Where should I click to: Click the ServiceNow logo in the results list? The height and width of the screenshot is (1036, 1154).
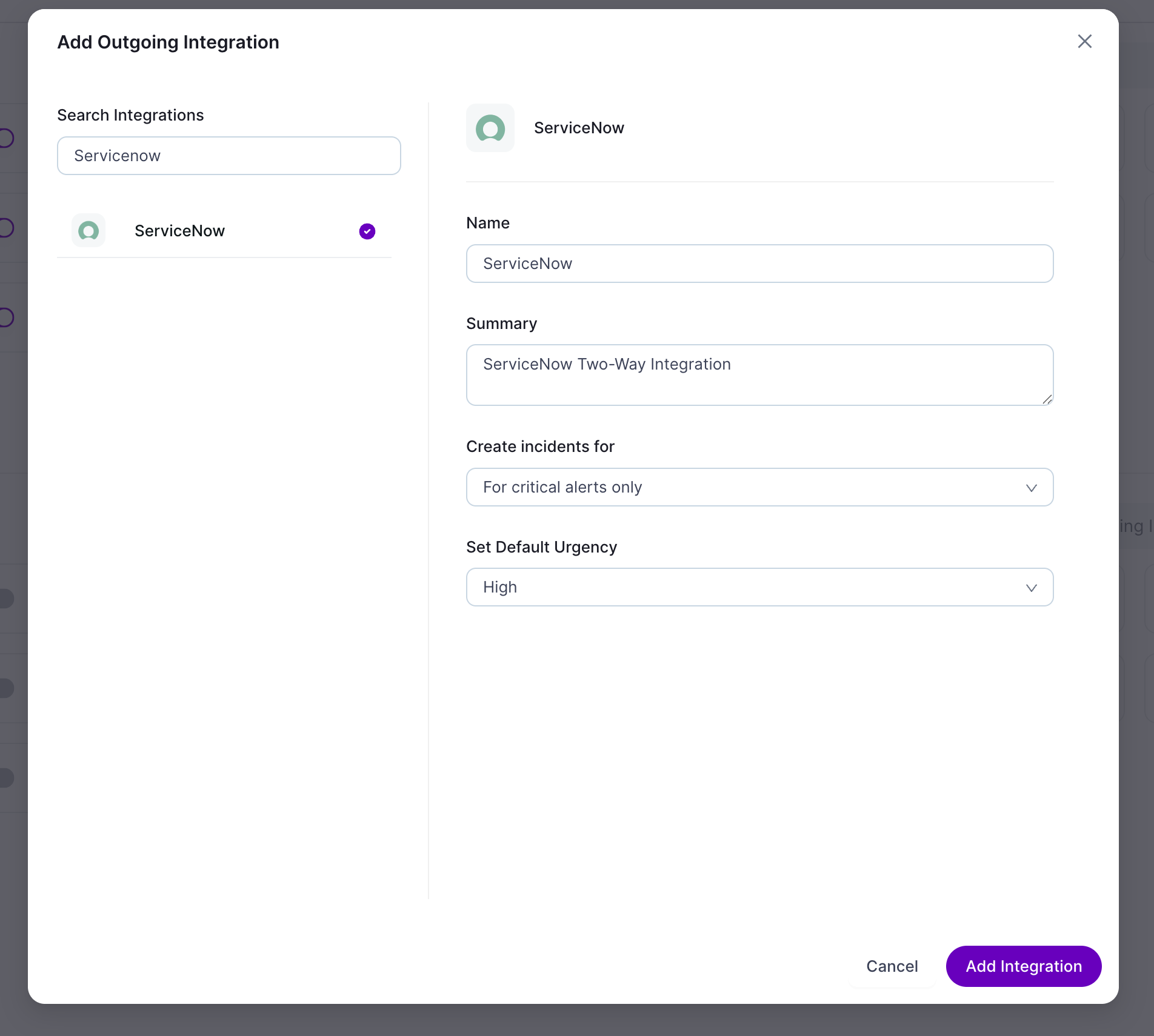coord(88,231)
